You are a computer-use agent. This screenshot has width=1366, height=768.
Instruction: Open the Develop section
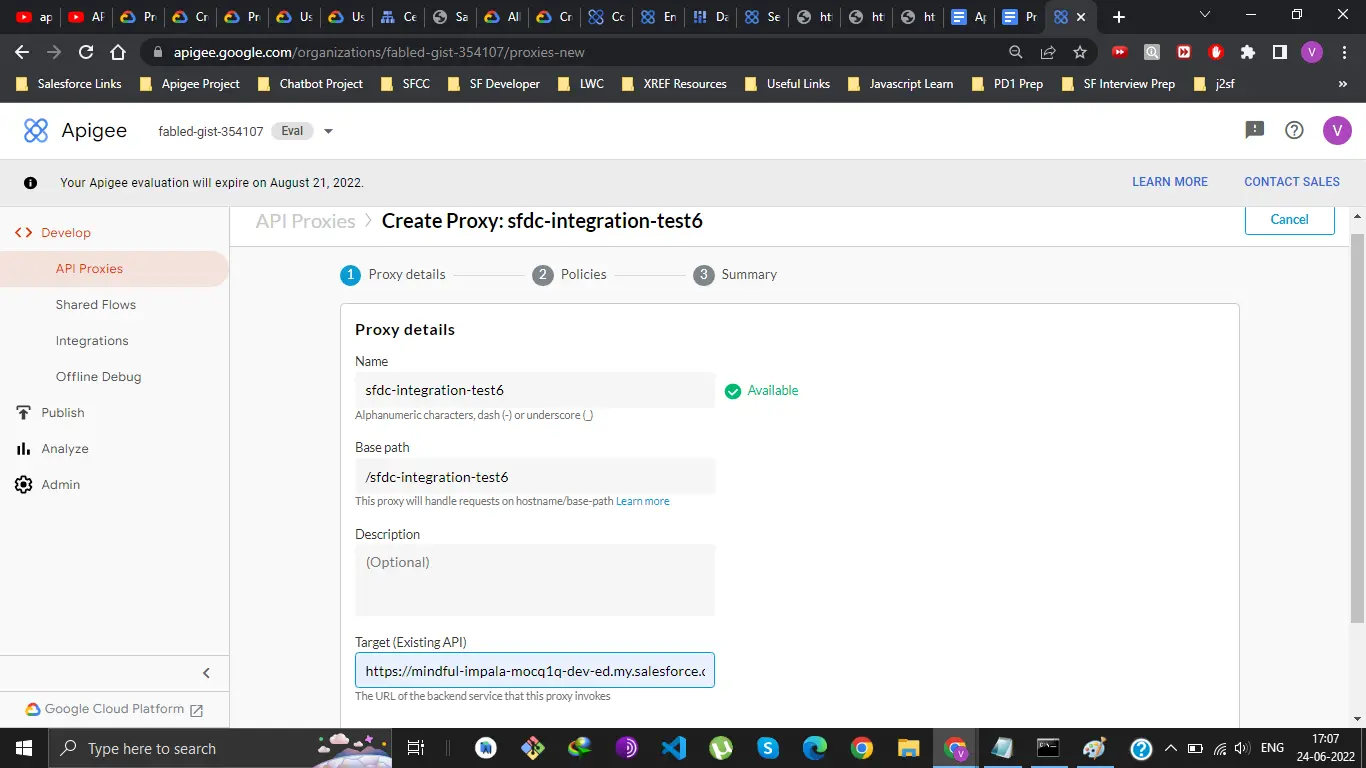point(66,232)
